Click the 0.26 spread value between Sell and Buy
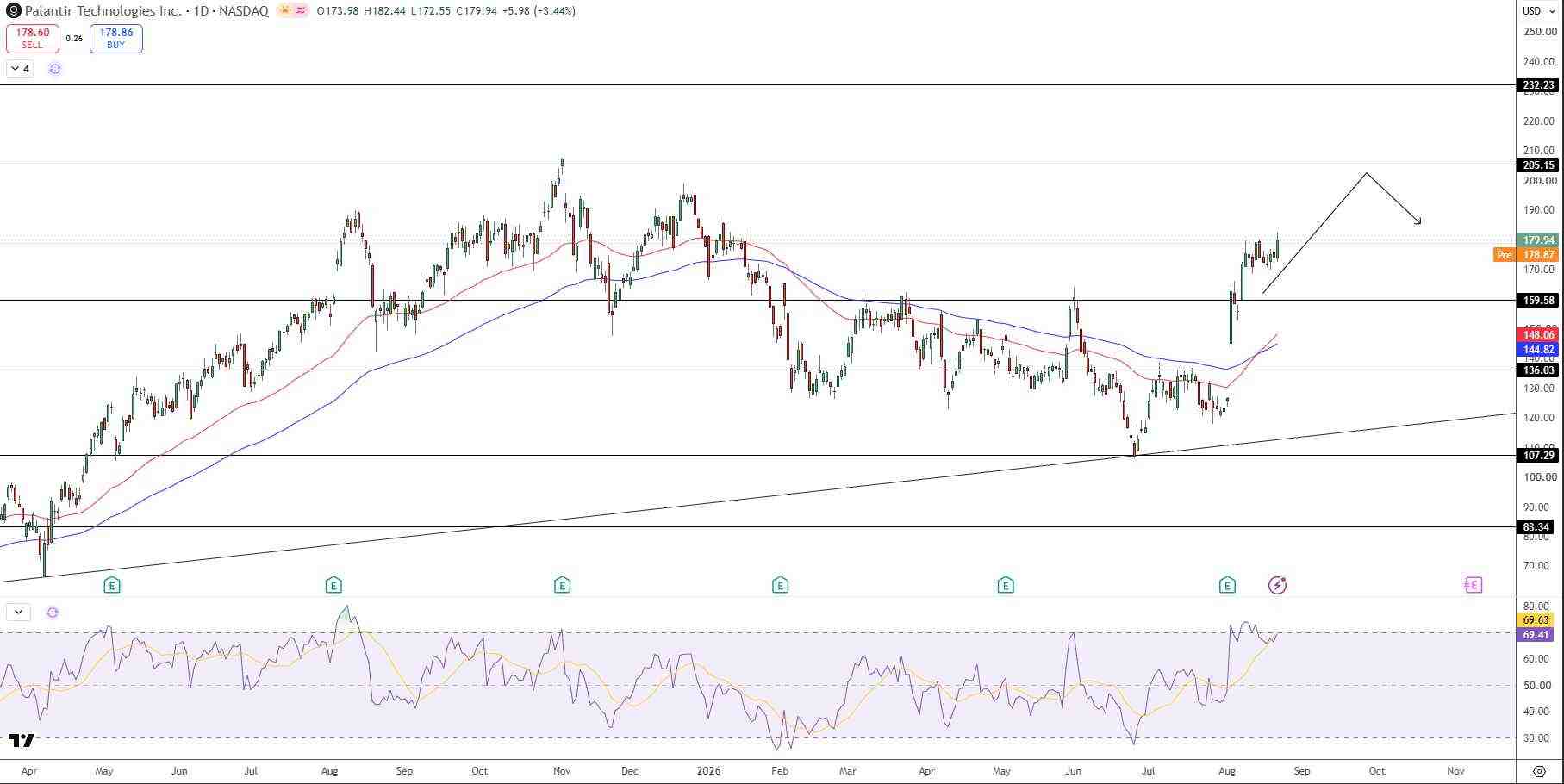Image resolution: width=1564 pixels, height=784 pixels. 74,39
